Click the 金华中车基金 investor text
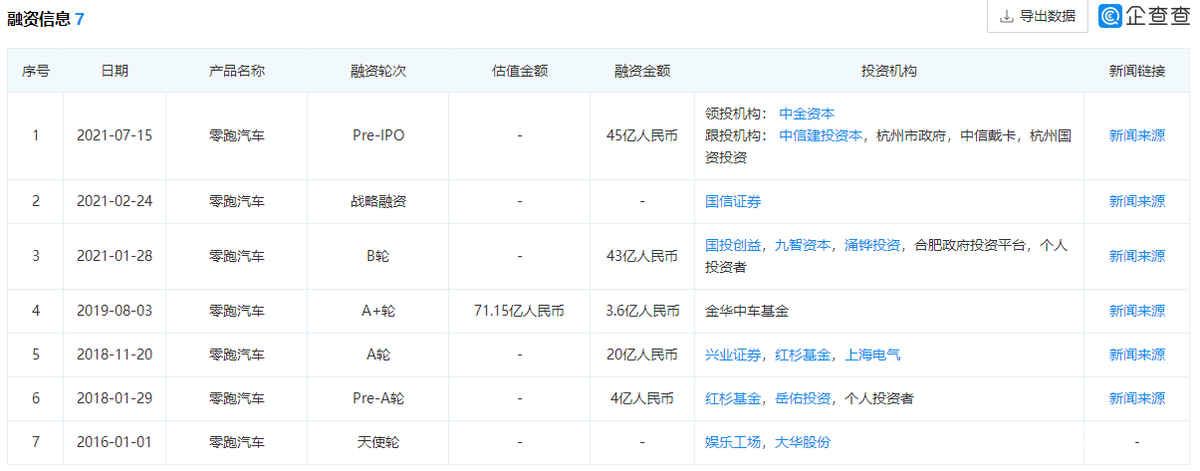The image size is (1200, 471). [x=747, y=311]
